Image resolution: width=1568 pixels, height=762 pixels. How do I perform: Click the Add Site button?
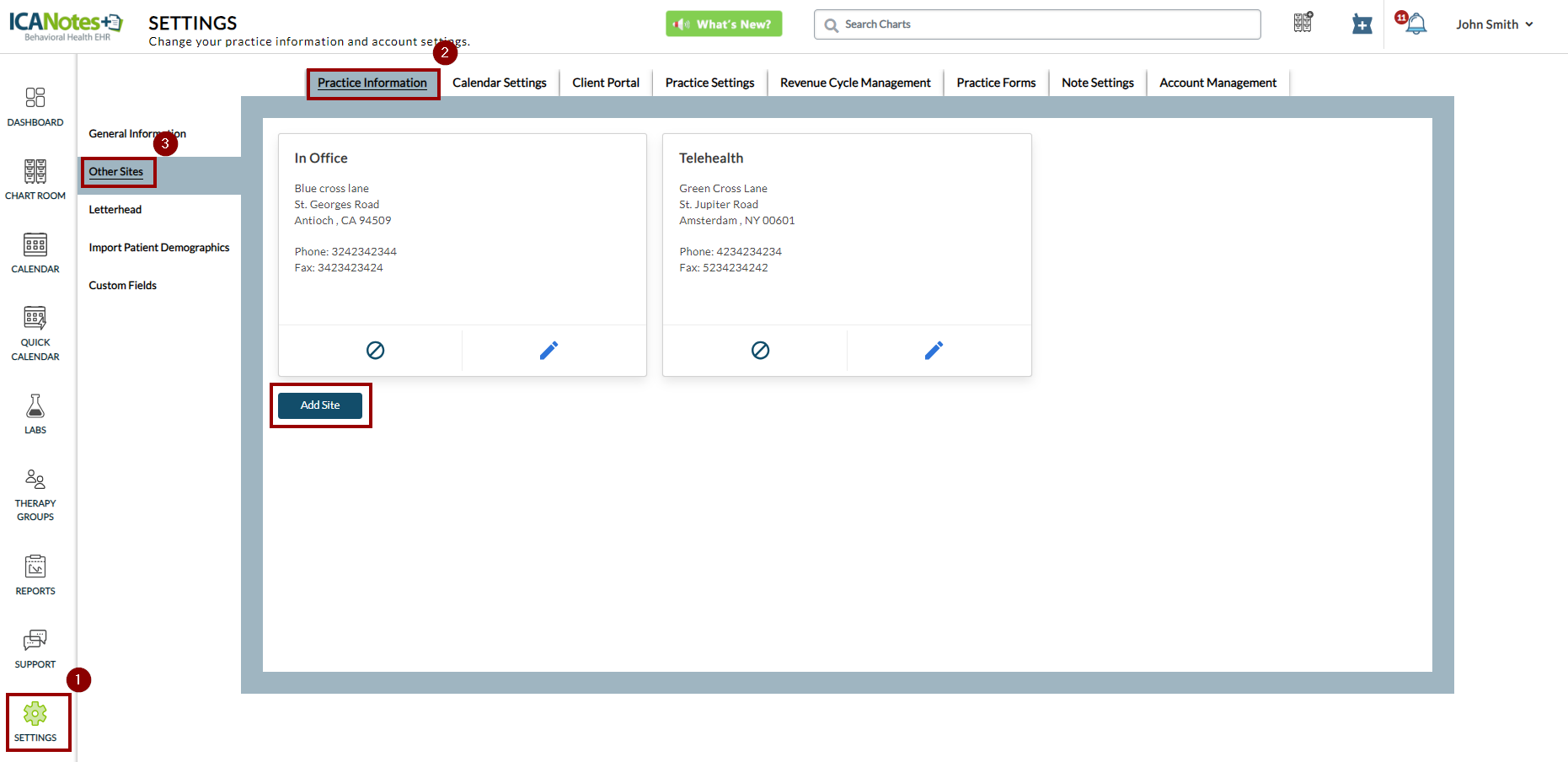[x=320, y=405]
